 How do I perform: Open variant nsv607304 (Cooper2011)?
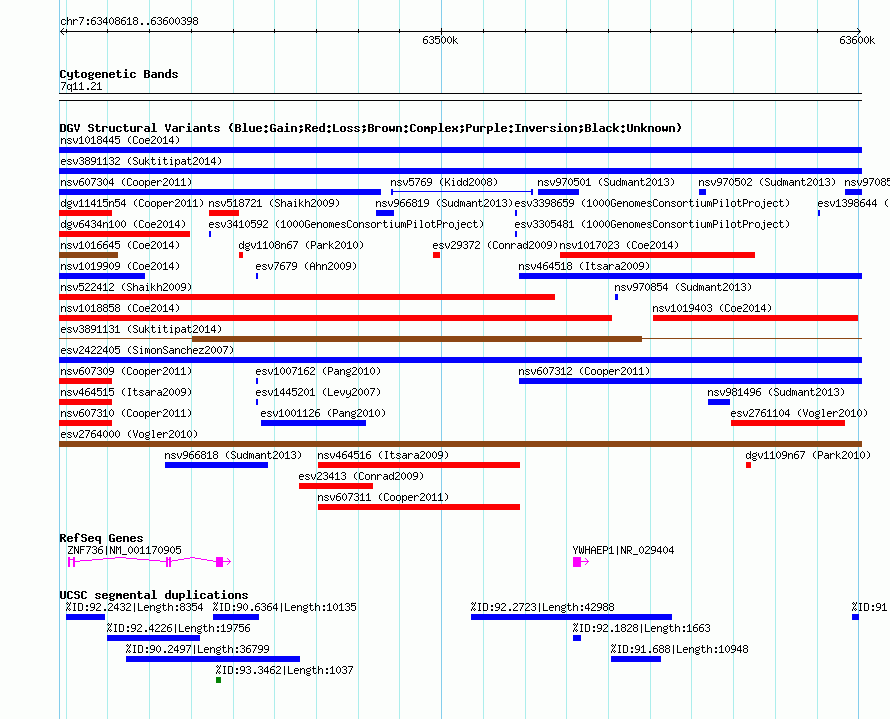(x=220, y=192)
